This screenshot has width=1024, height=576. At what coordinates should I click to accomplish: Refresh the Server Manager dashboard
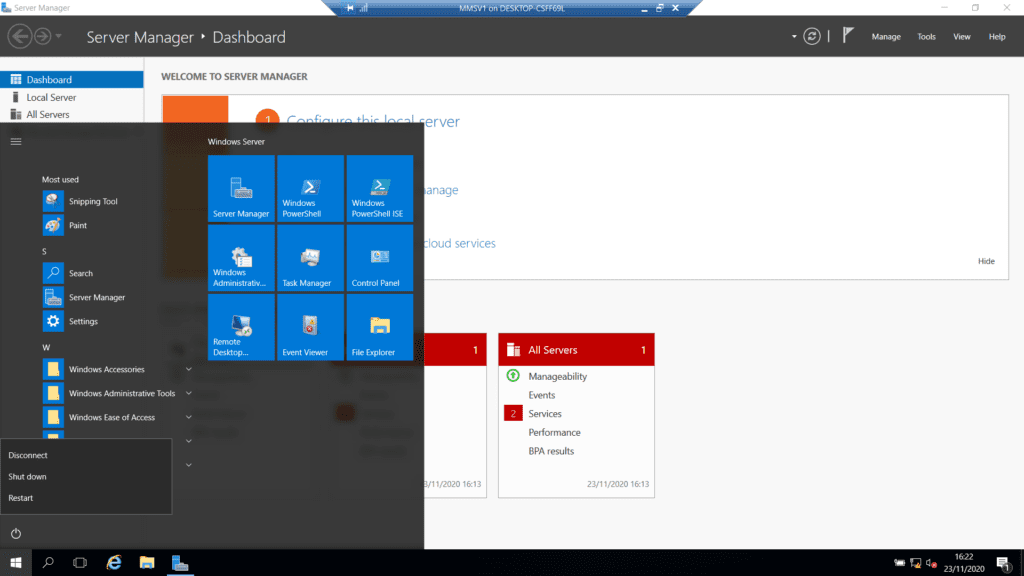point(812,37)
